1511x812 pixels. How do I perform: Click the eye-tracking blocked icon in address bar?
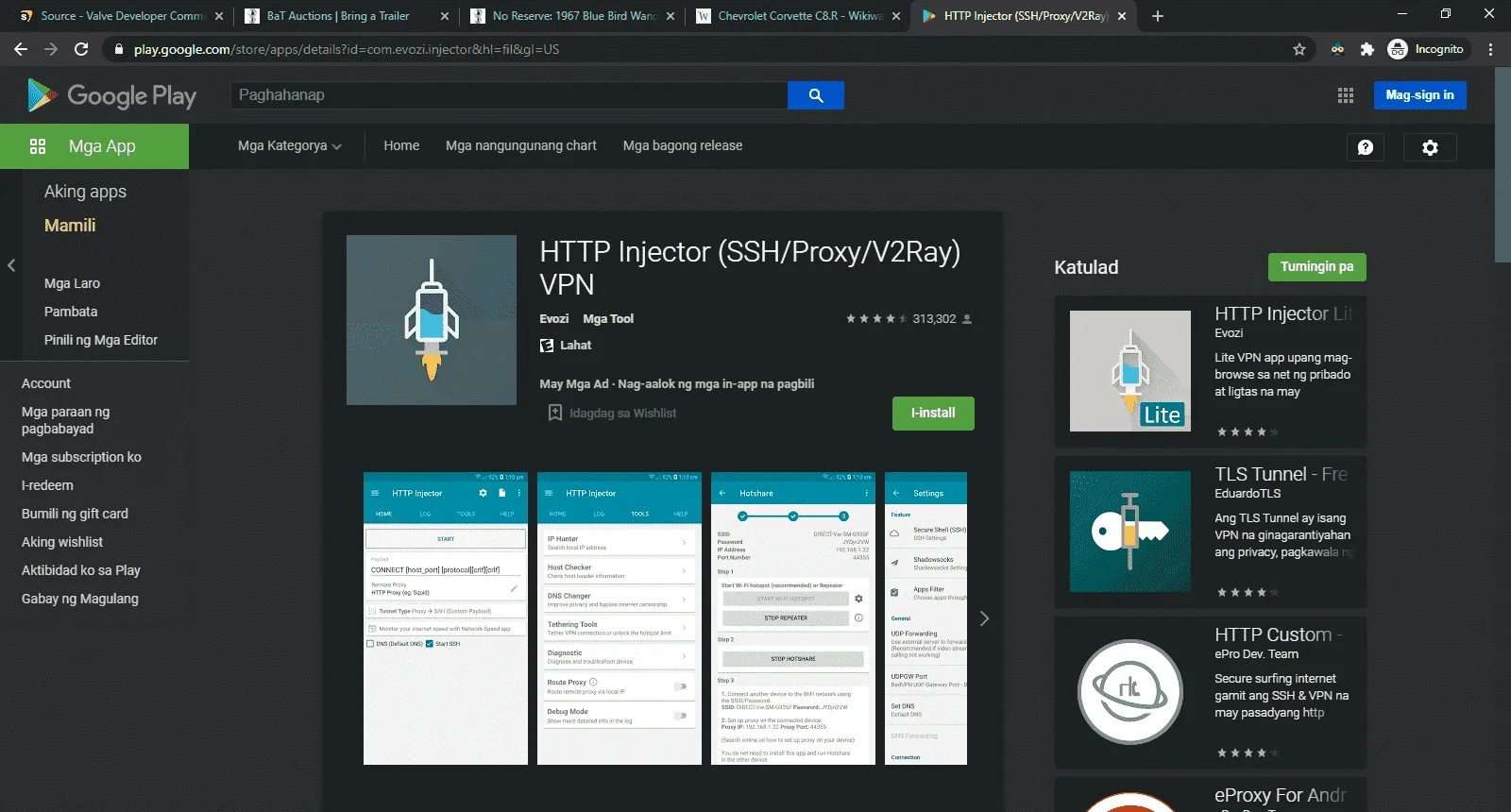point(1337,49)
